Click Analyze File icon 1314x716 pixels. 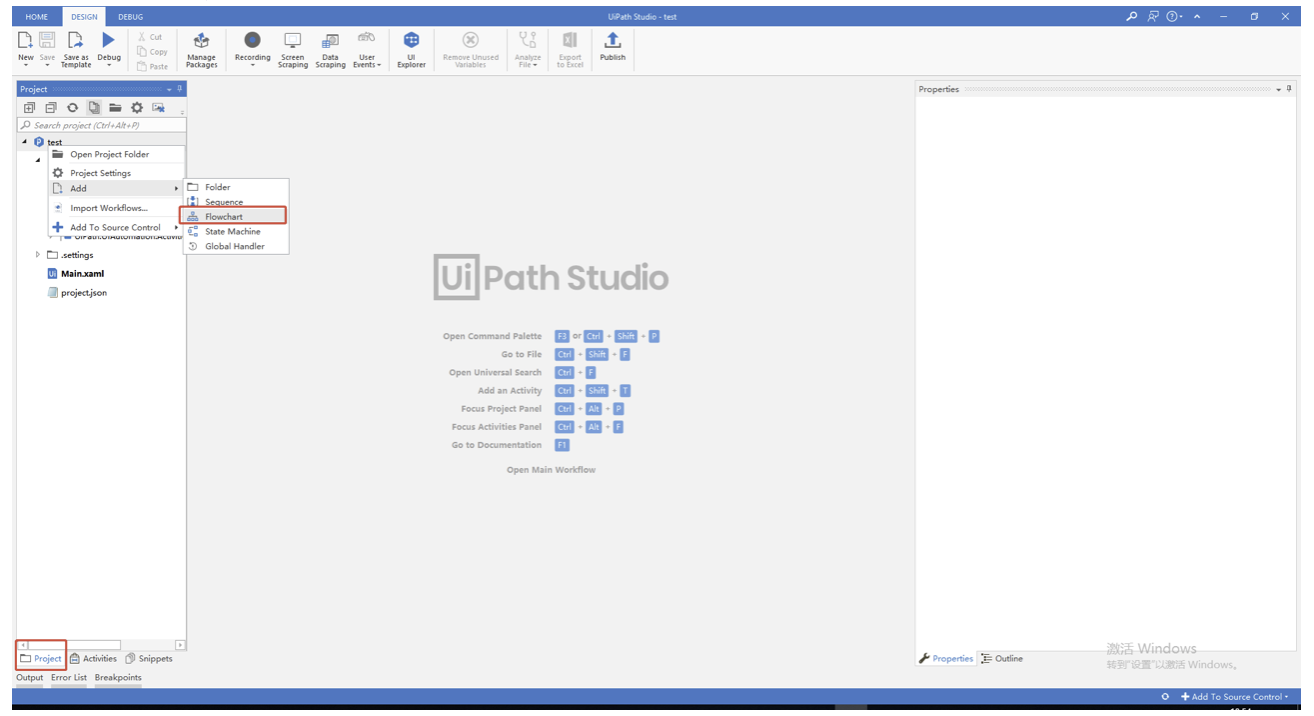(x=528, y=40)
